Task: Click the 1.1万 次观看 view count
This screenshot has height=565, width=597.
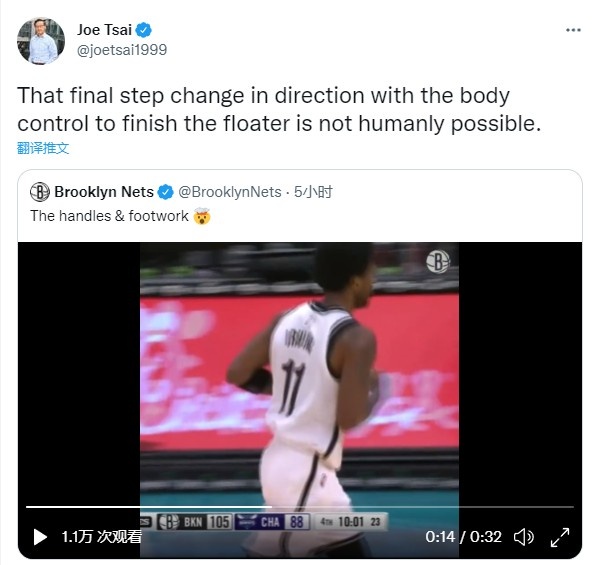Action: click(x=102, y=537)
